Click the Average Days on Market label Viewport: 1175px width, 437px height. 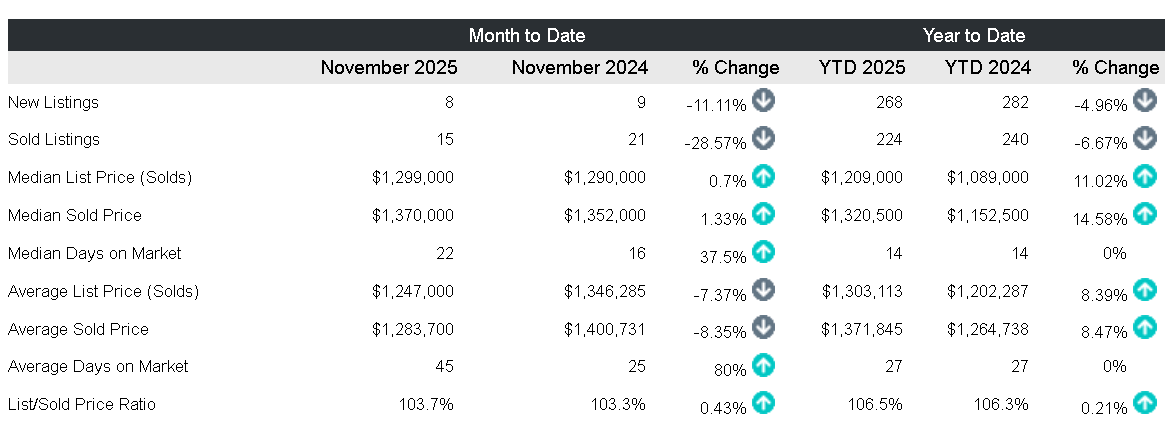pos(98,366)
